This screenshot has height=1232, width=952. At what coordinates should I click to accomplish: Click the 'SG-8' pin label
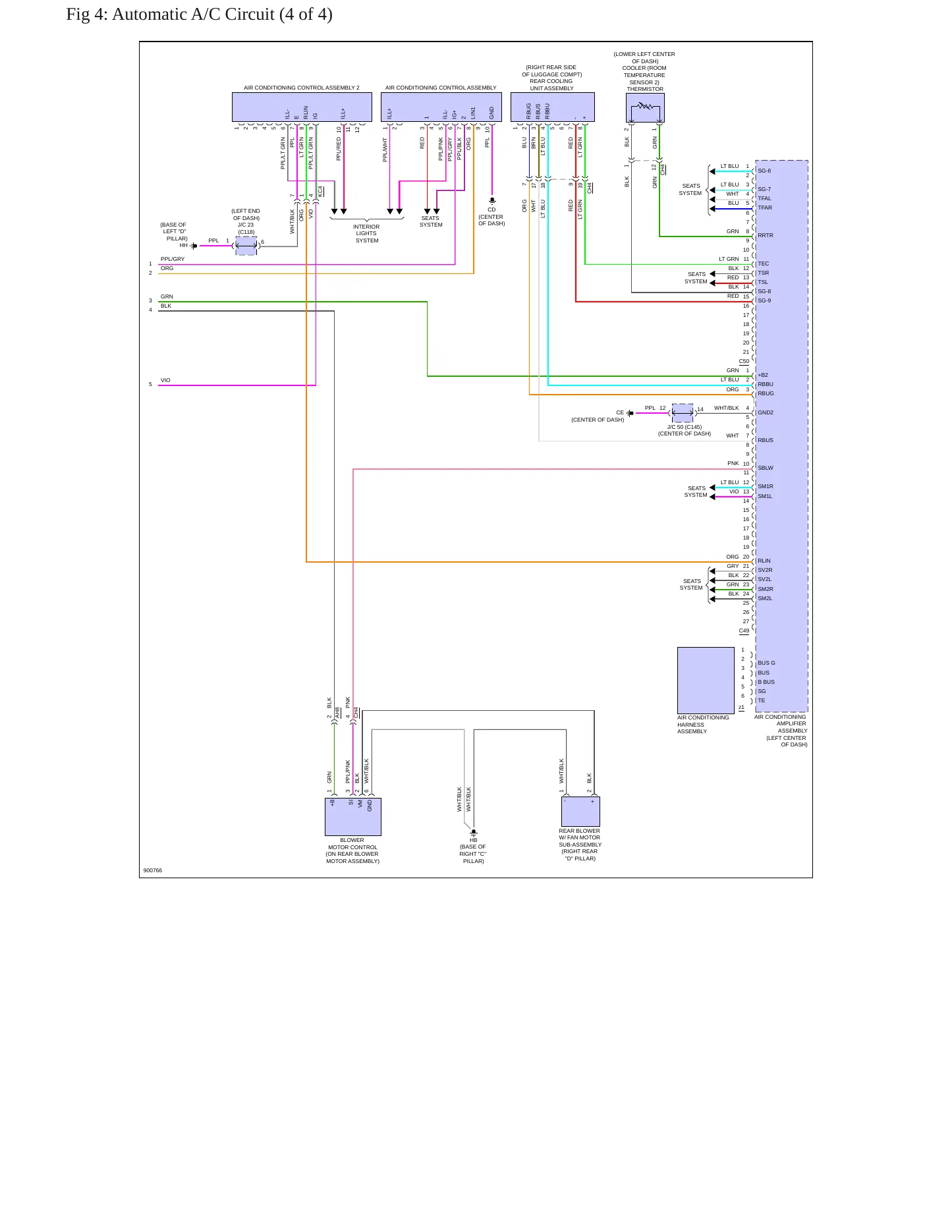[764, 291]
